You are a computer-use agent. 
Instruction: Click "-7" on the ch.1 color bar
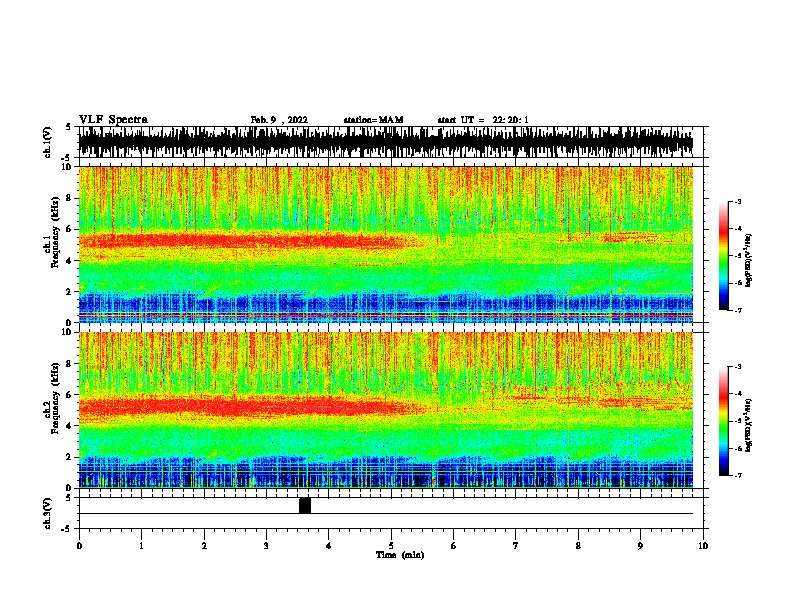click(737, 310)
